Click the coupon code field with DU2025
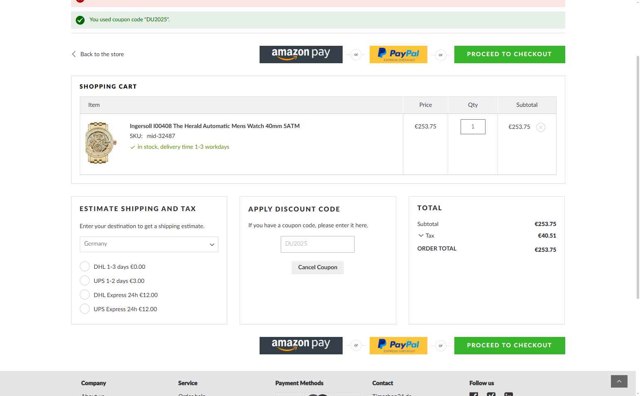The width and height of the screenshot is (640, 396). coord(318,244)
